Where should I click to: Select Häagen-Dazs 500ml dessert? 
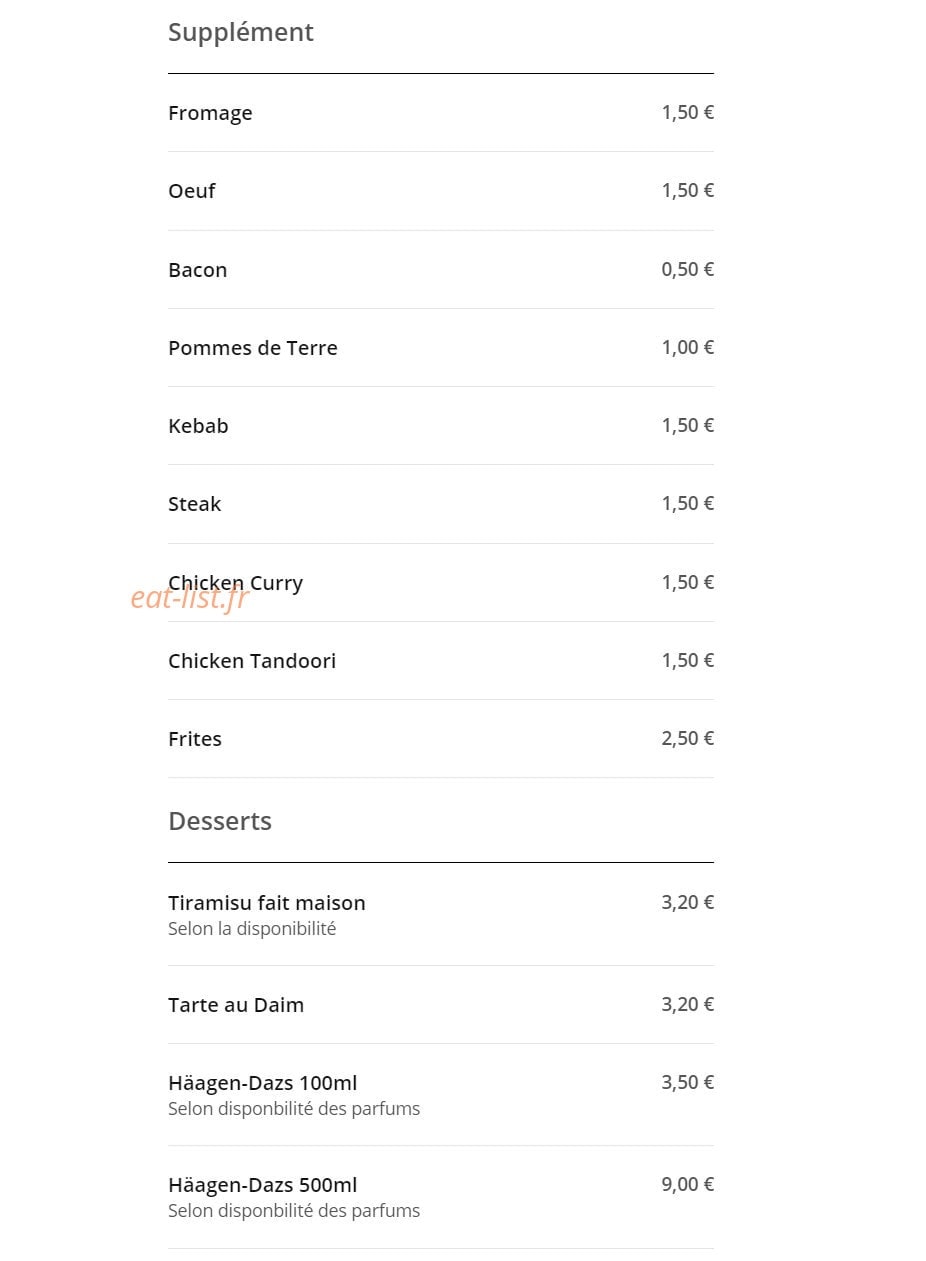tap(441, 1196)
